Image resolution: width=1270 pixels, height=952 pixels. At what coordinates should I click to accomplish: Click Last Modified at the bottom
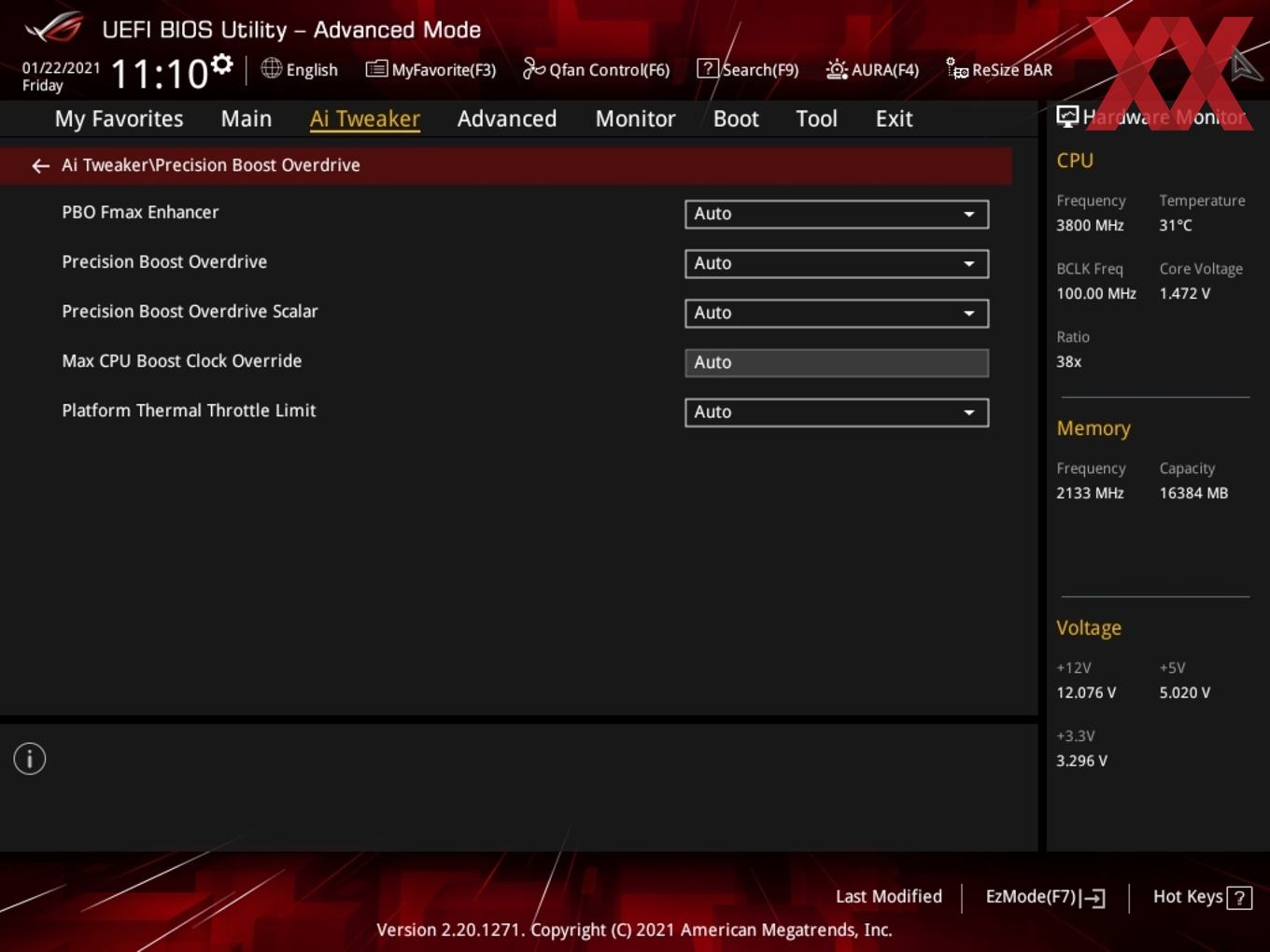889,897
